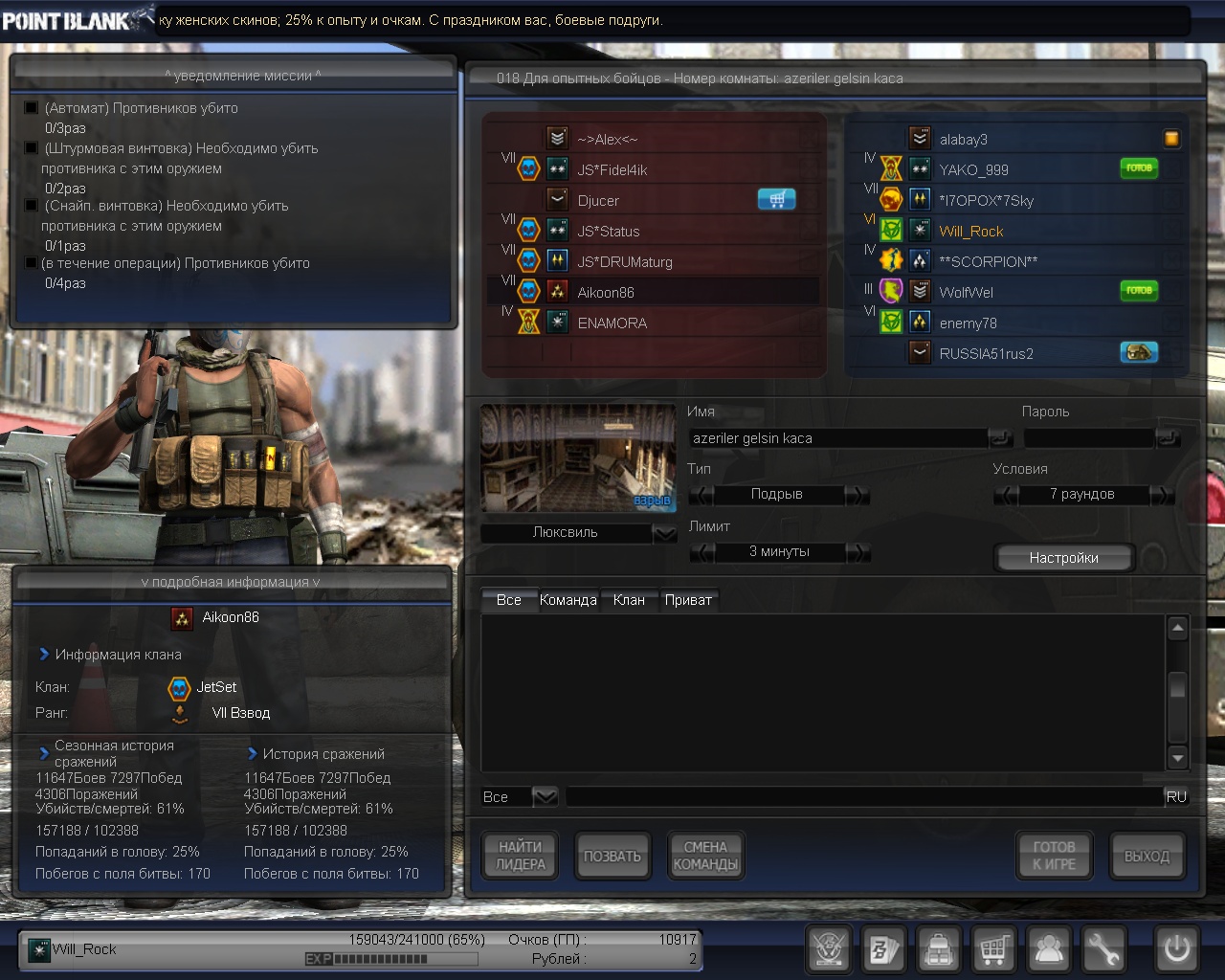Click the СМЕНА КОМАНДЫ button
Viewport: 1225px width, 980px height.
(x=705, y=856)
